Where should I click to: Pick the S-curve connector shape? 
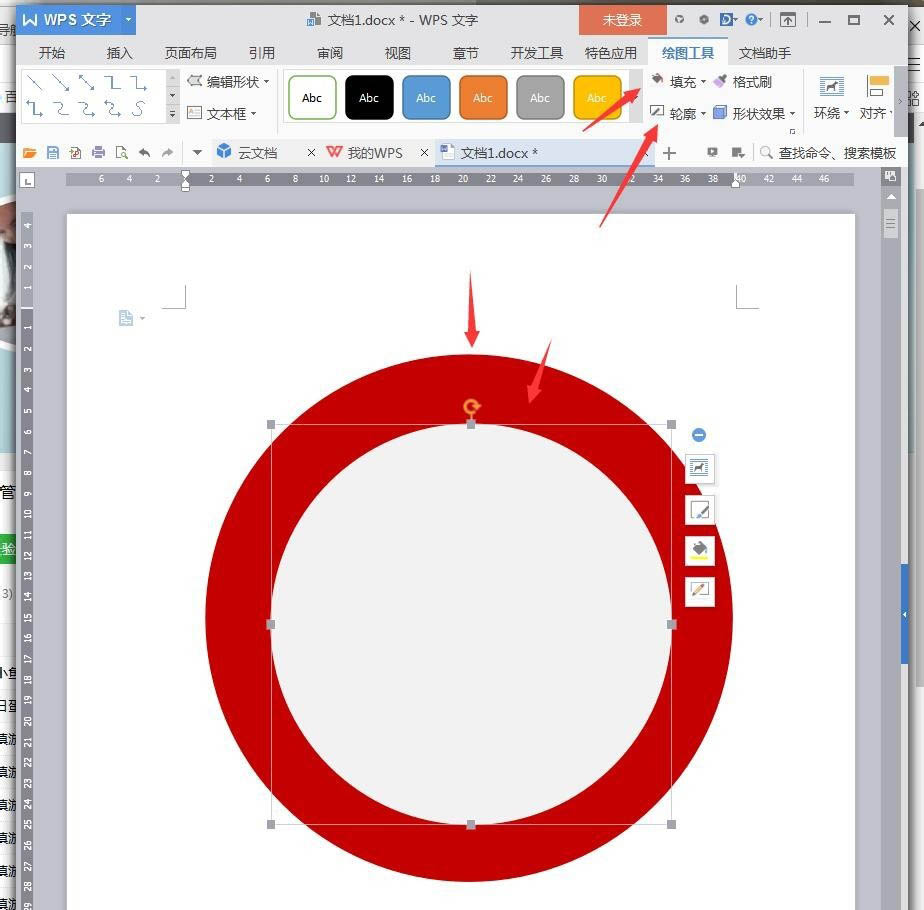coord(138,109)
